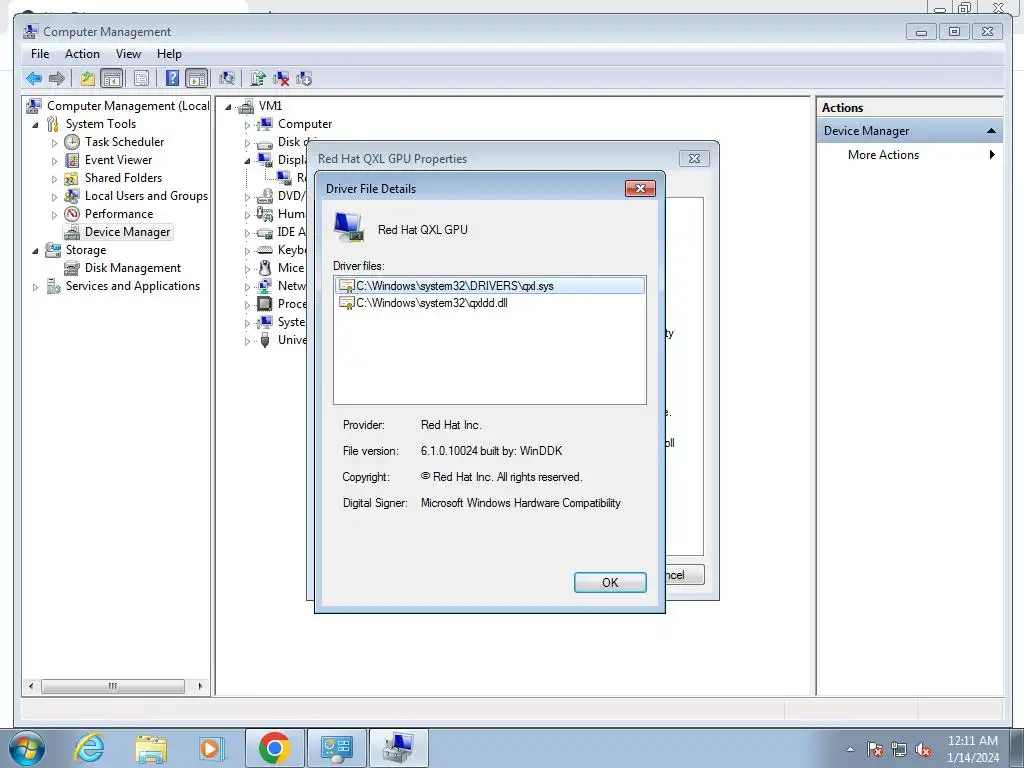Select Services and Applications node
The image size is (1024, 768).
[x=133, y=286]
